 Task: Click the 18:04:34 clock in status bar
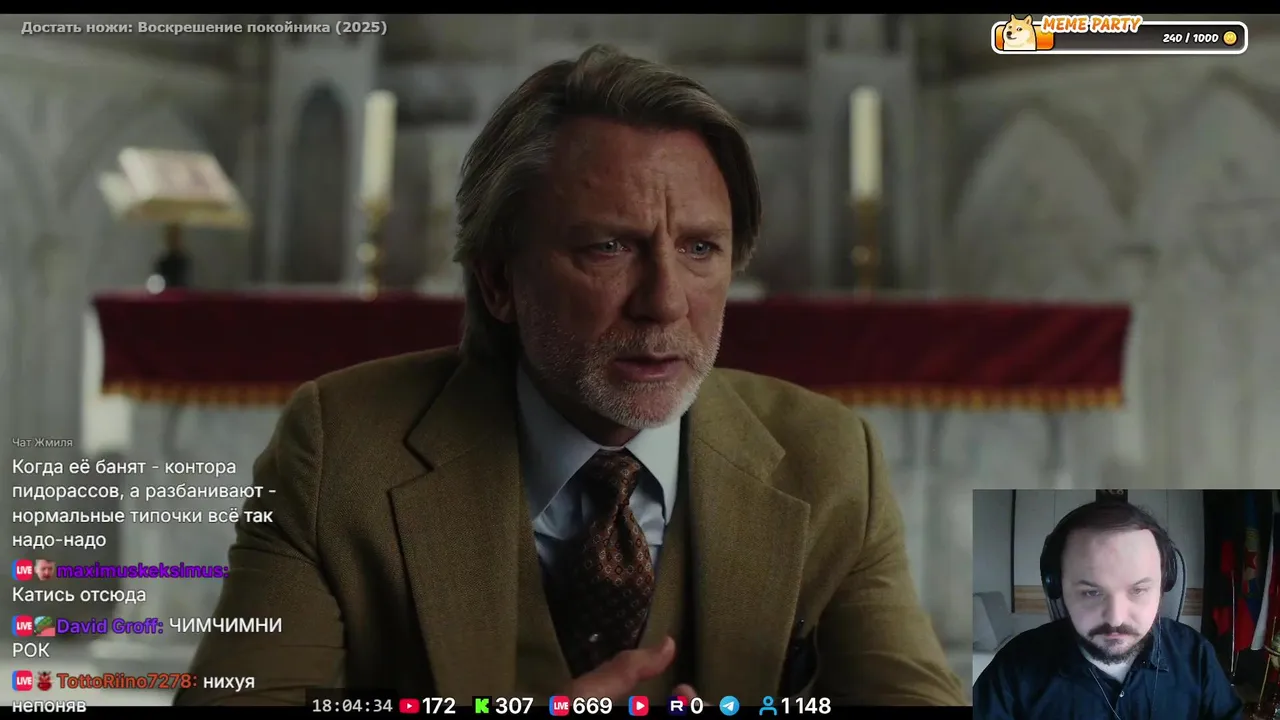click(x=352, y=706)
